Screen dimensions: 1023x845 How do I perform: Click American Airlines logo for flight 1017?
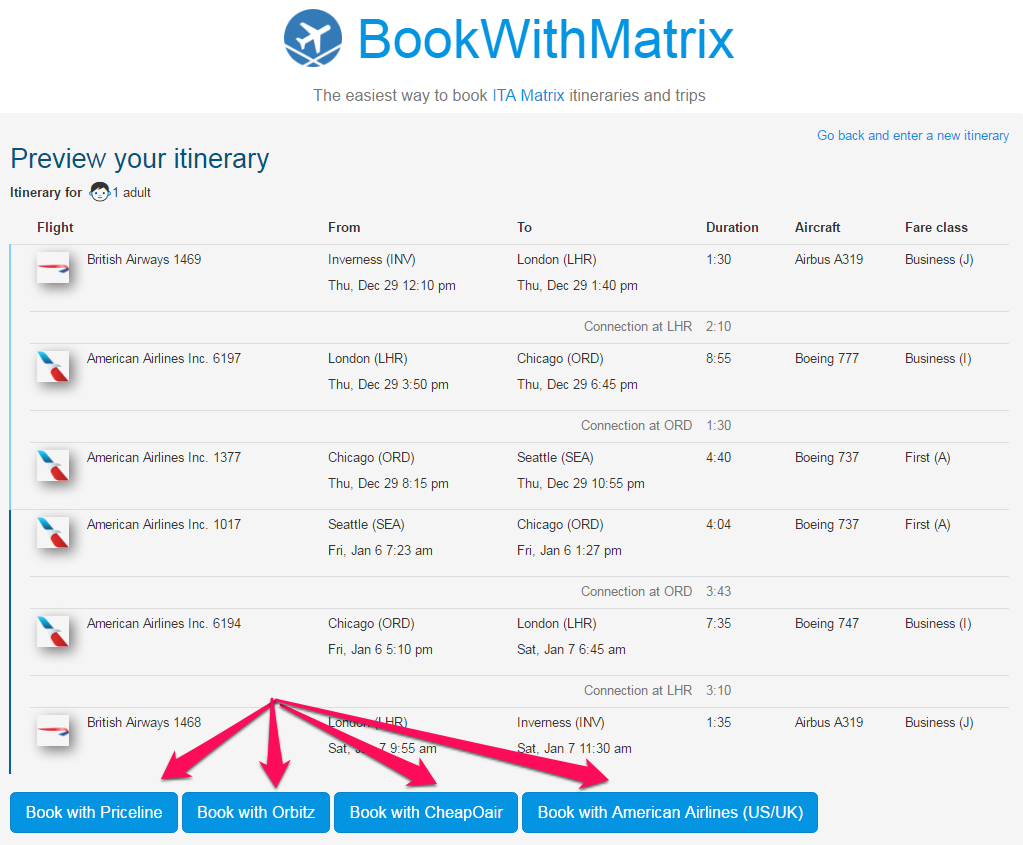[53, 532]
